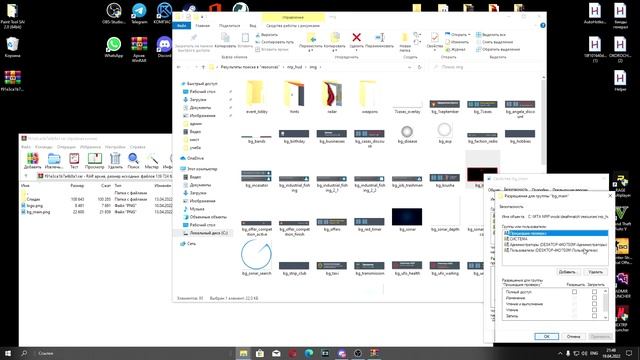Open Средства работы с рисунками tab

(x=293, y=25)
